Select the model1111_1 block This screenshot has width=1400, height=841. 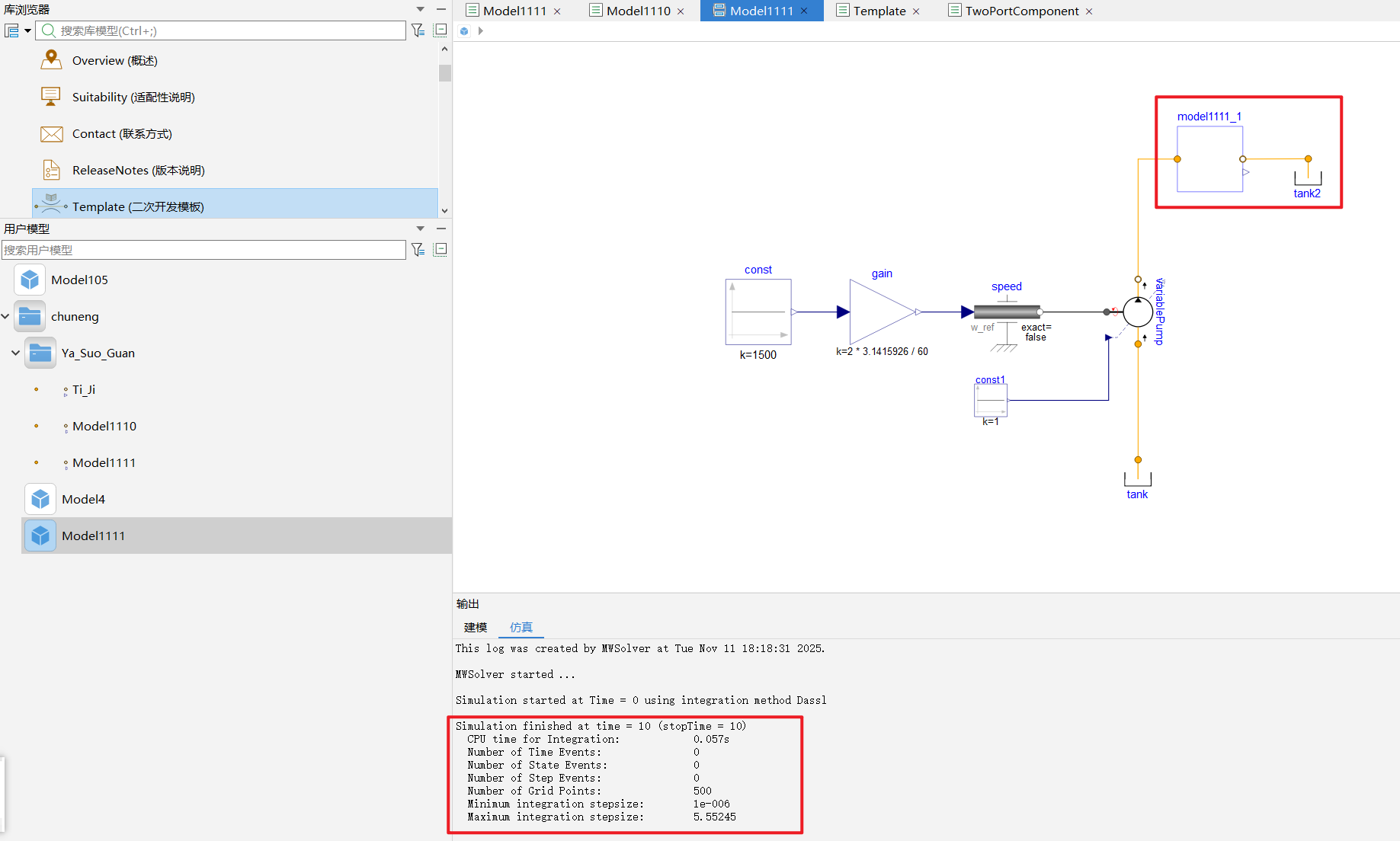click(1210, 158)
